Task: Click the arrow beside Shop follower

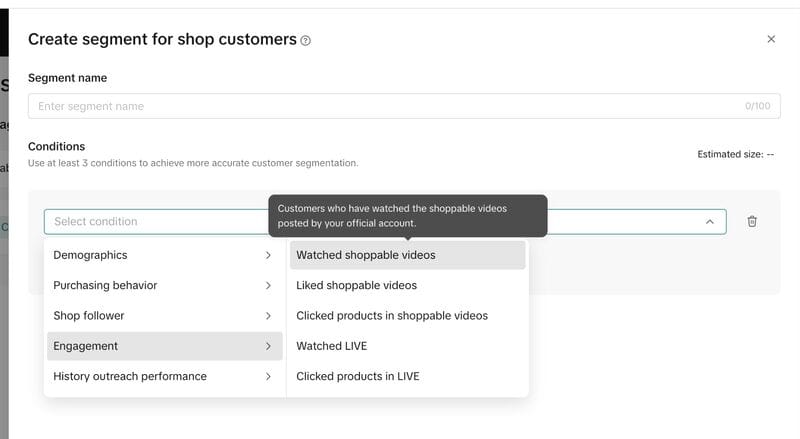Action: pos(268,316)
